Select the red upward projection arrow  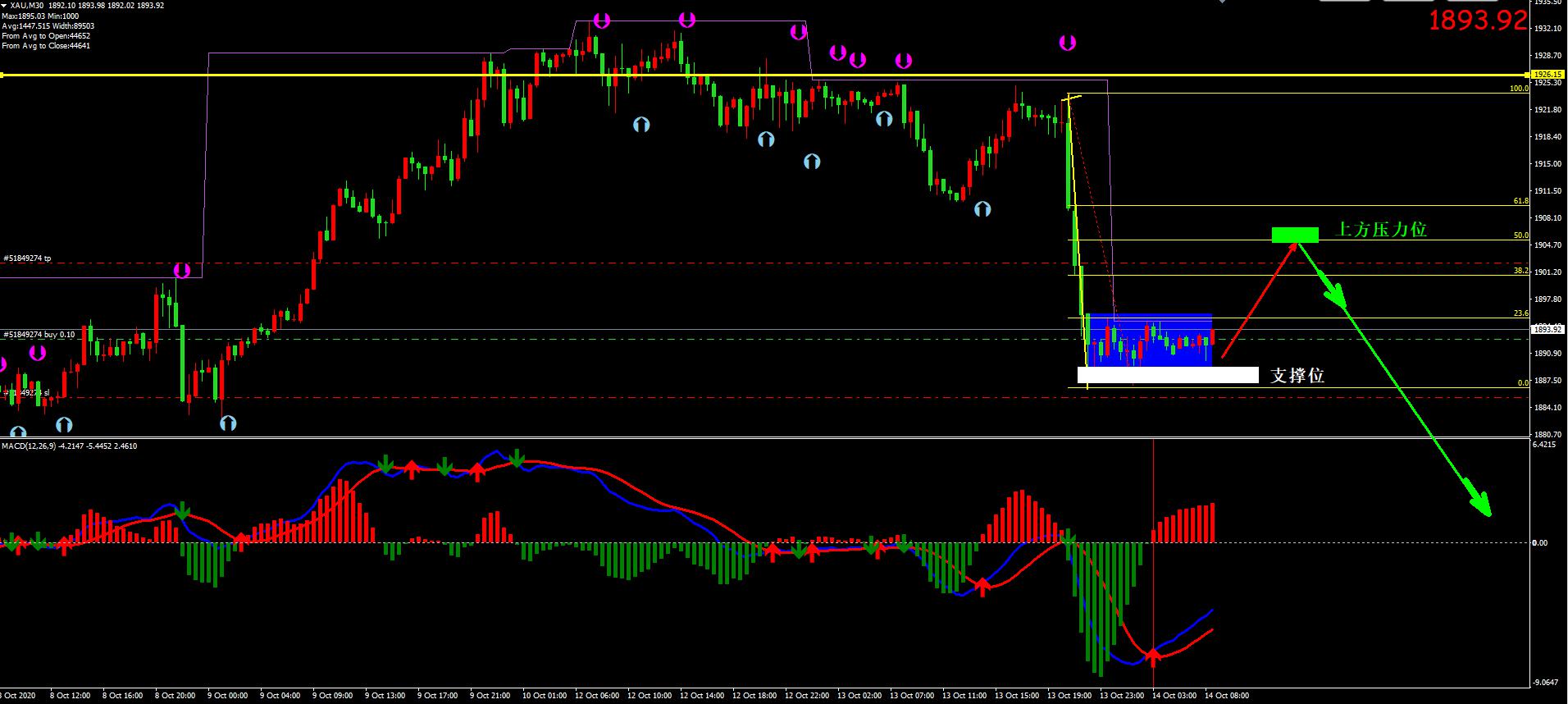[x=1259, y=300]
